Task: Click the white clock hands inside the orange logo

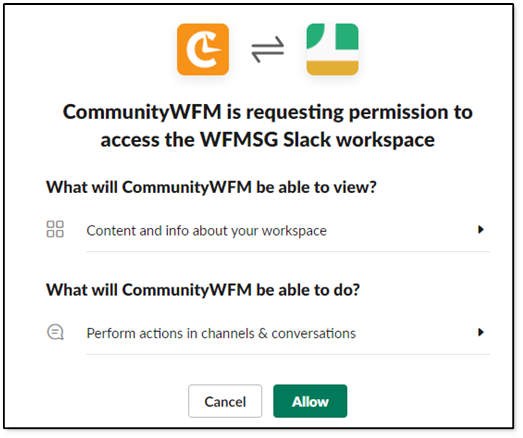Action: pos(211,45)
